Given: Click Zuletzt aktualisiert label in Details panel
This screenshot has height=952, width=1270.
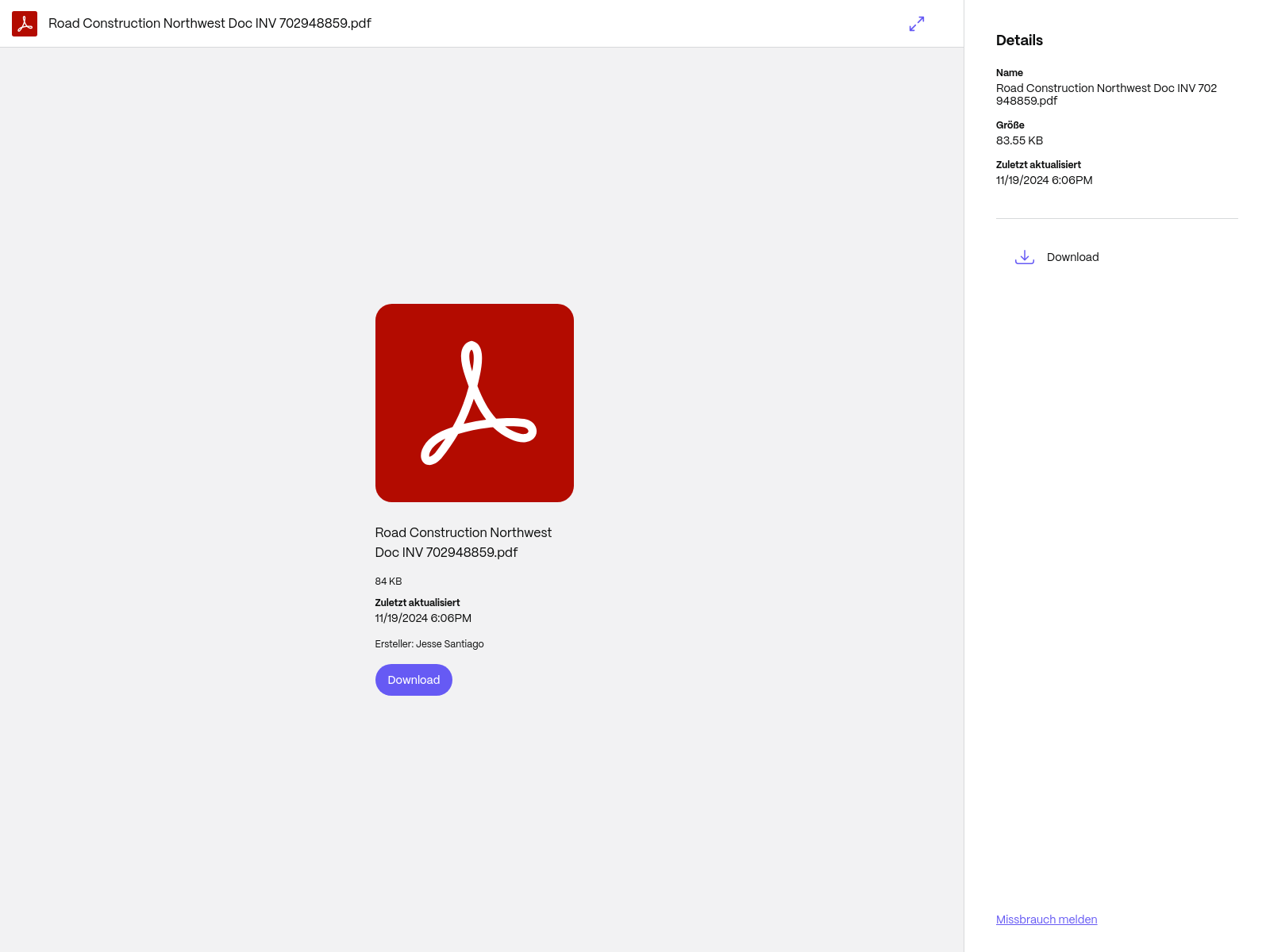Looking at the screenshot, I should click(1038, 165).
